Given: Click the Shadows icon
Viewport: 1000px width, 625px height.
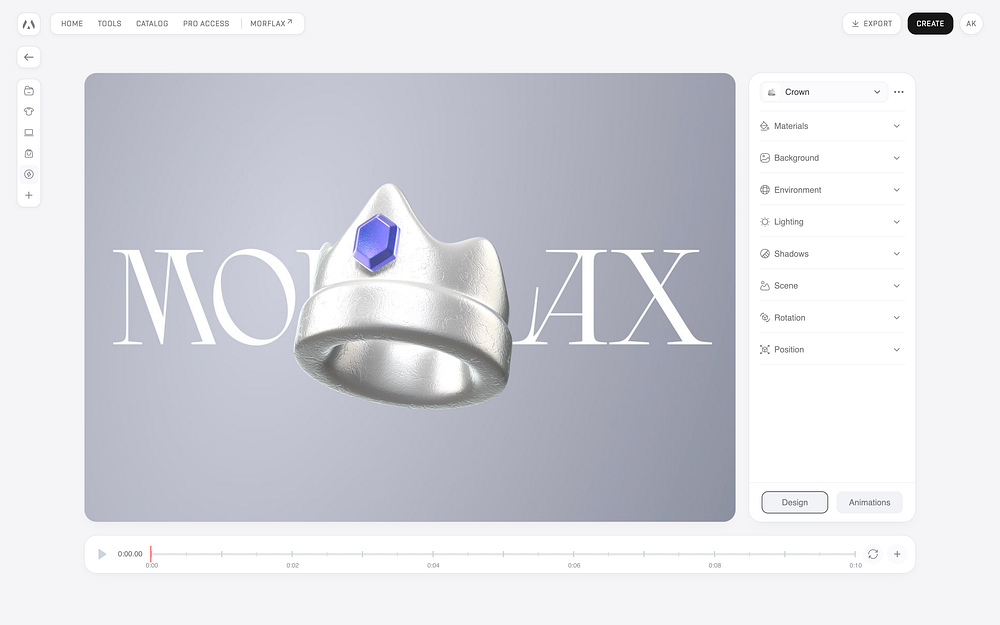Looking at the screenshot, I should pyautogui.click(x=765, y=254).
